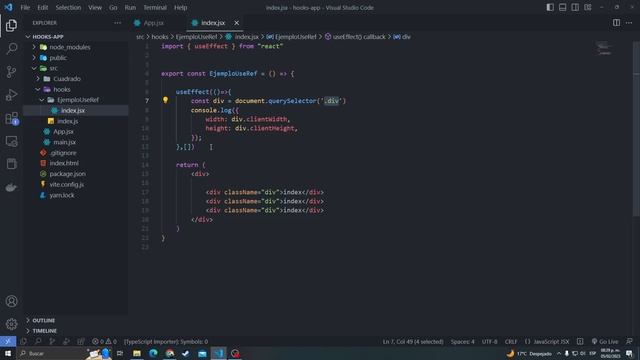
Task: Click the remote window indicator in status bar
Action: coord(8,342)
